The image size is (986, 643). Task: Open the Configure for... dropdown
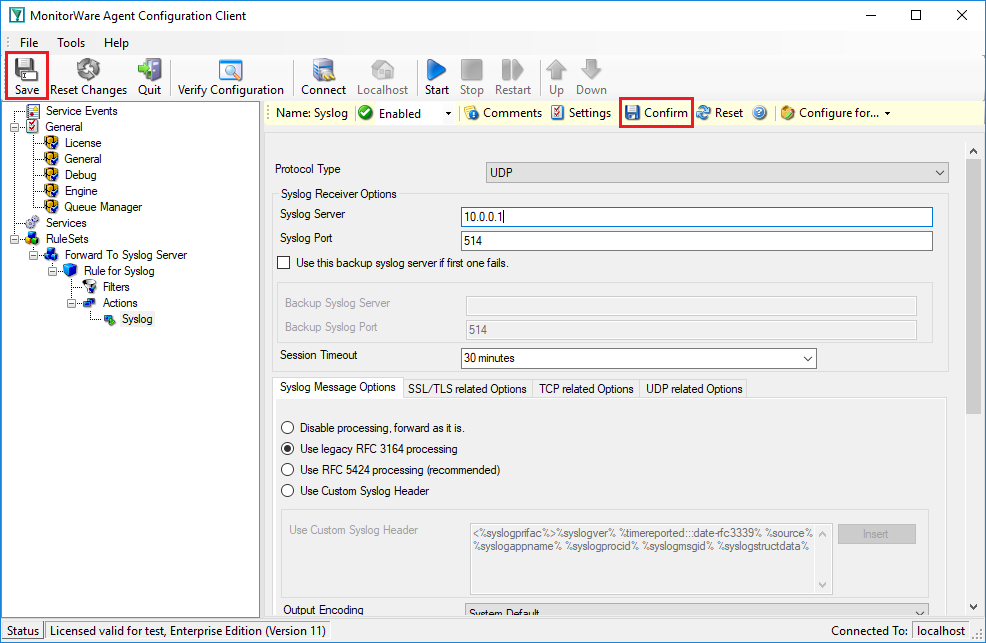pyautogui.click(x=836, y=113)
